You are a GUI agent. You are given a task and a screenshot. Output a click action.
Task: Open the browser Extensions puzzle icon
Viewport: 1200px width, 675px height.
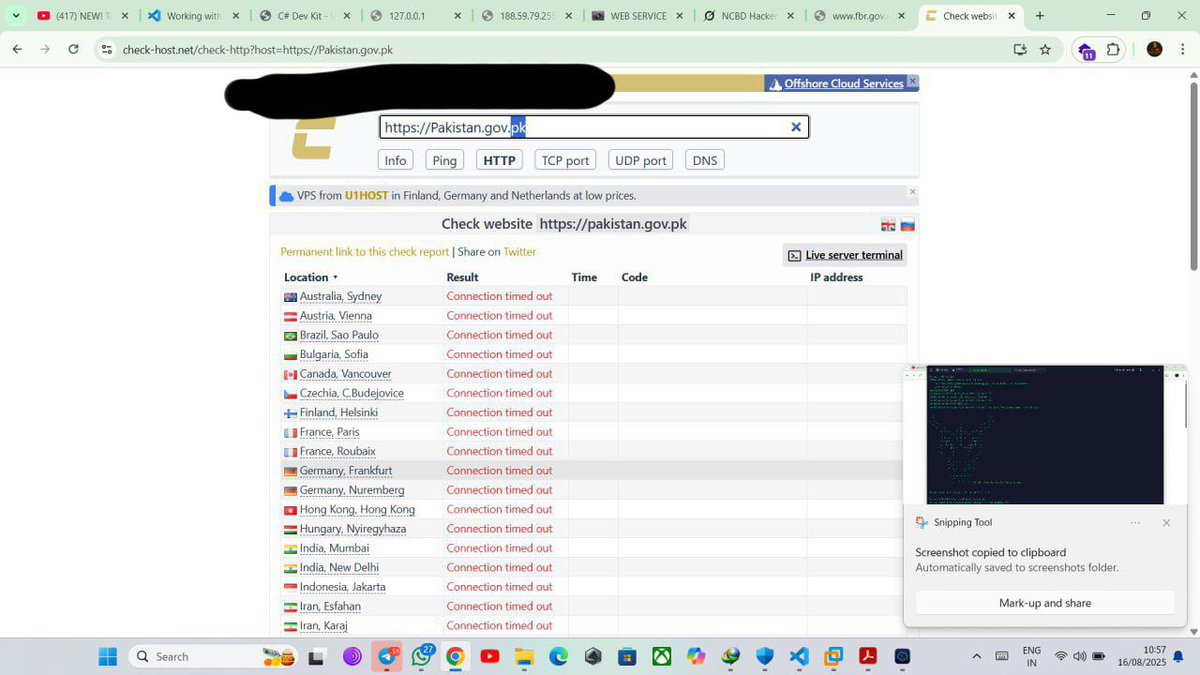pyautogui.click(x=1114, y=49)
